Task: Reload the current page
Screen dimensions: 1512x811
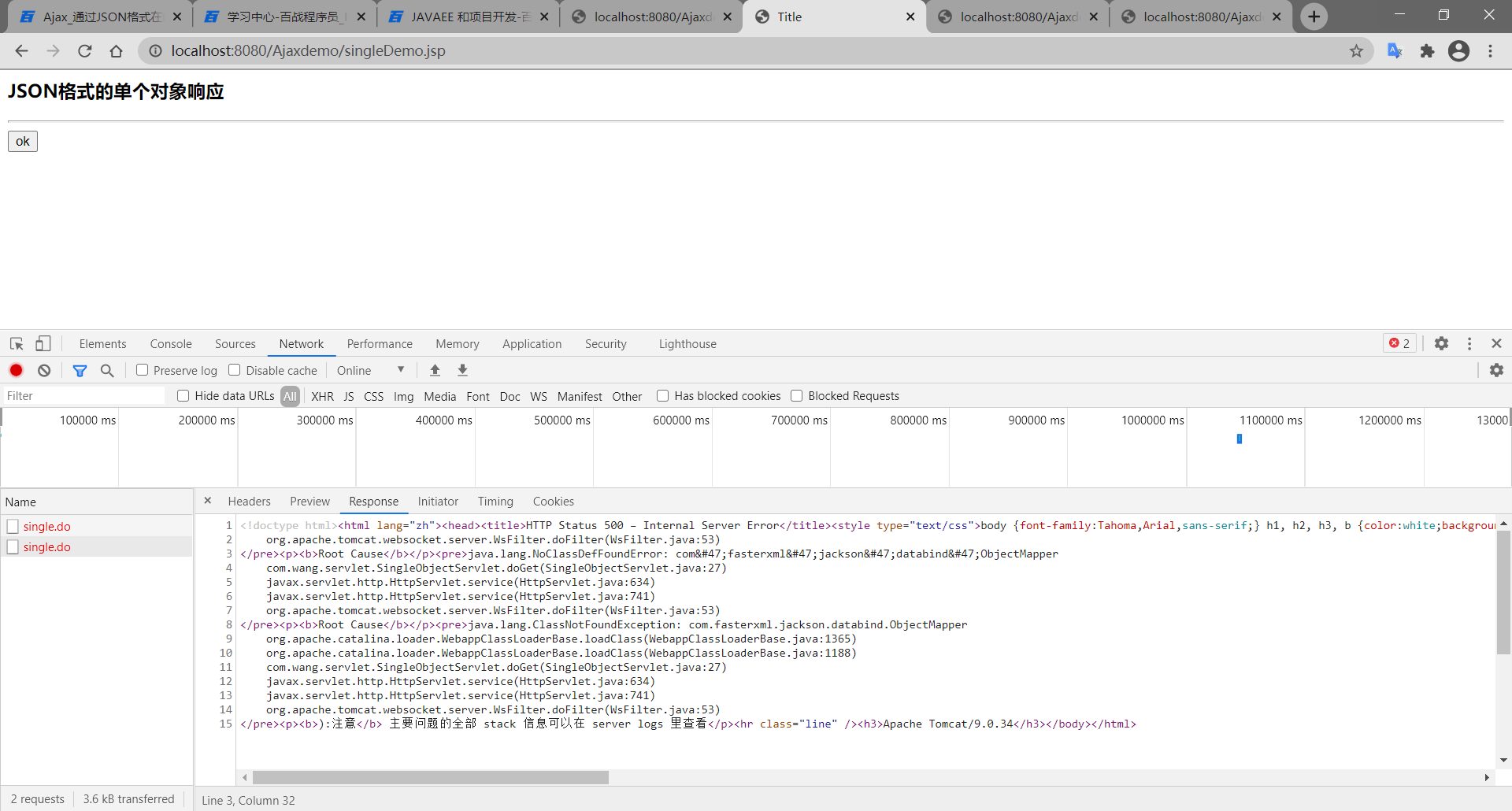Action: 85,51
